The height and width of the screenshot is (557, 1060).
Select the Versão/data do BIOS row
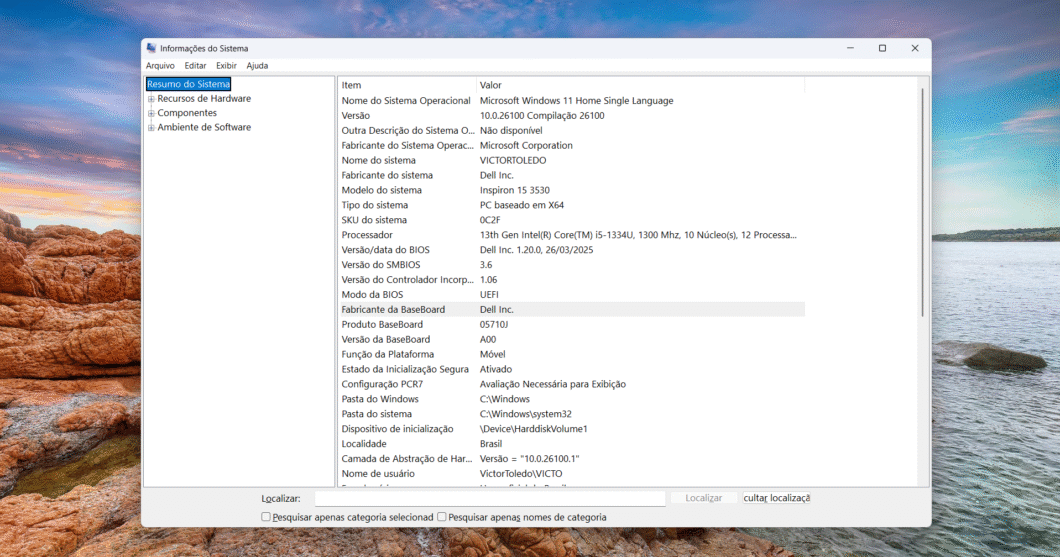[x=571, y=249]
